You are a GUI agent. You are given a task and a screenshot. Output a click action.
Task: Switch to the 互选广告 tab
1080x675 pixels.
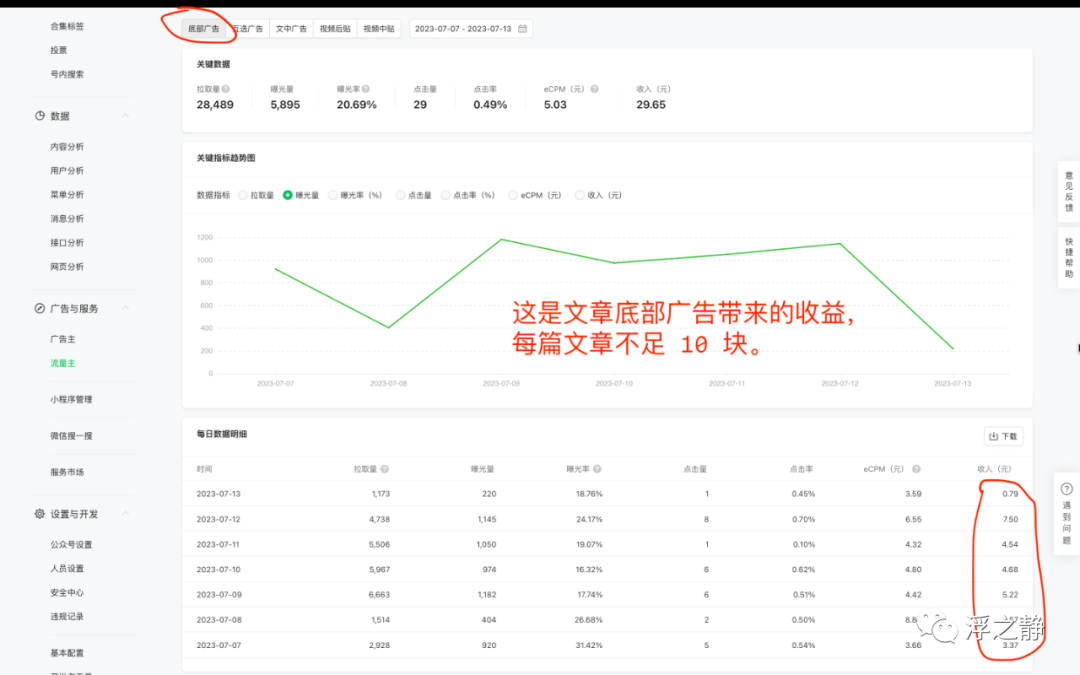[248, 29]
